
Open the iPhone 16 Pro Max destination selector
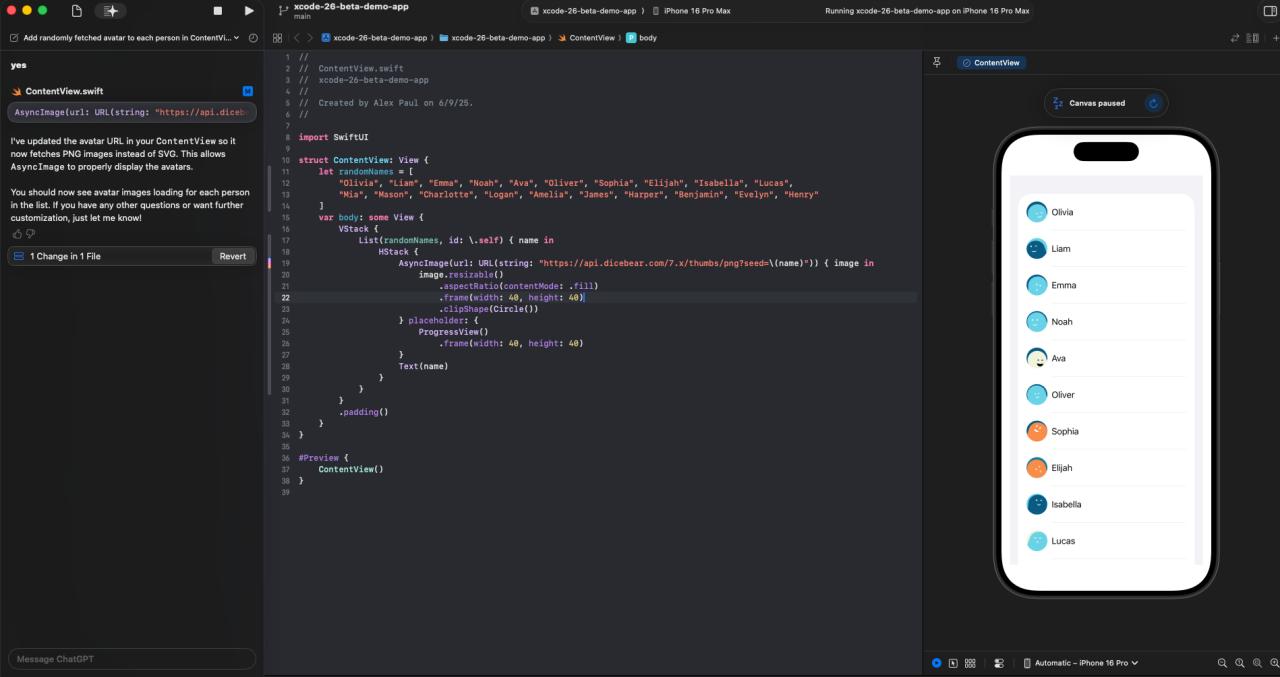(691, 11)
